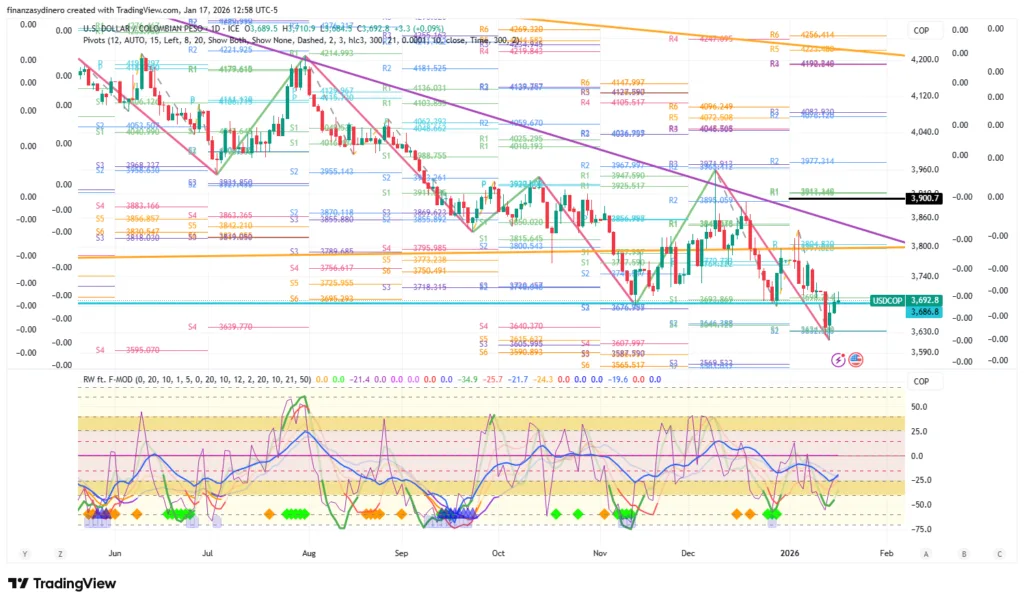
Task: Click the USDCOP symbol price tag
Action: click(x=888, y=299)
